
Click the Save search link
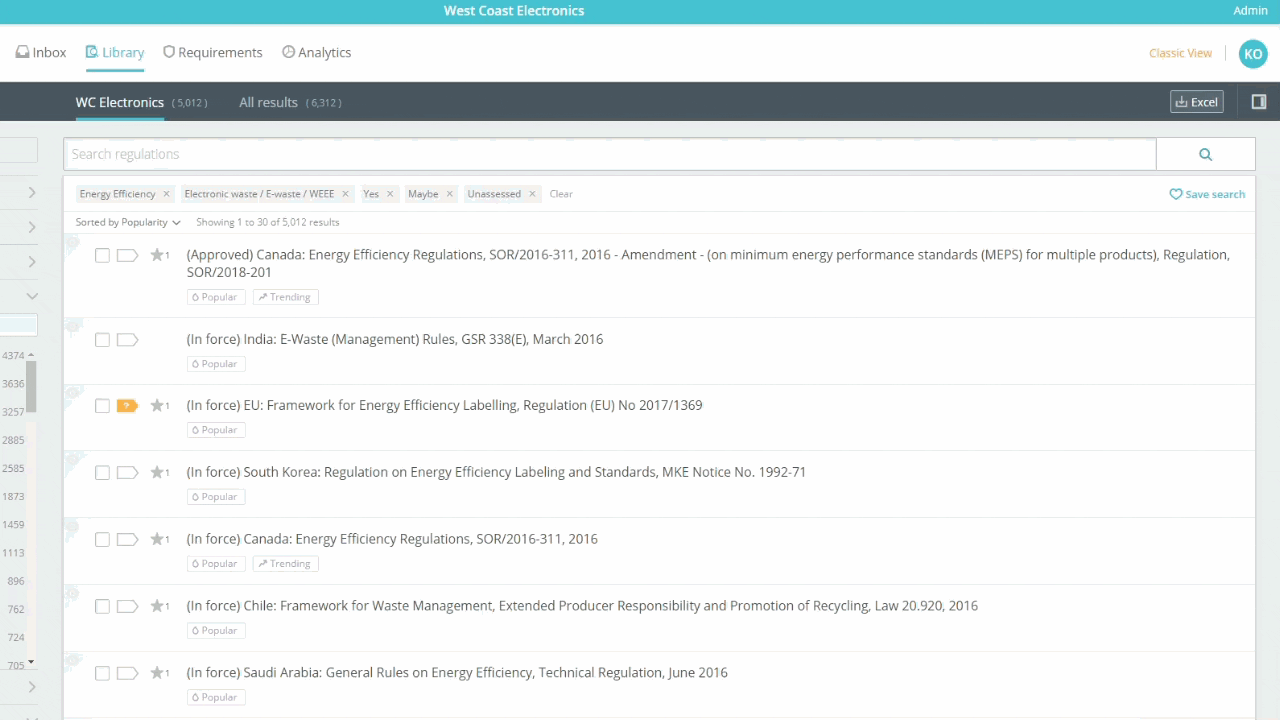click(x=1207, y=194)
